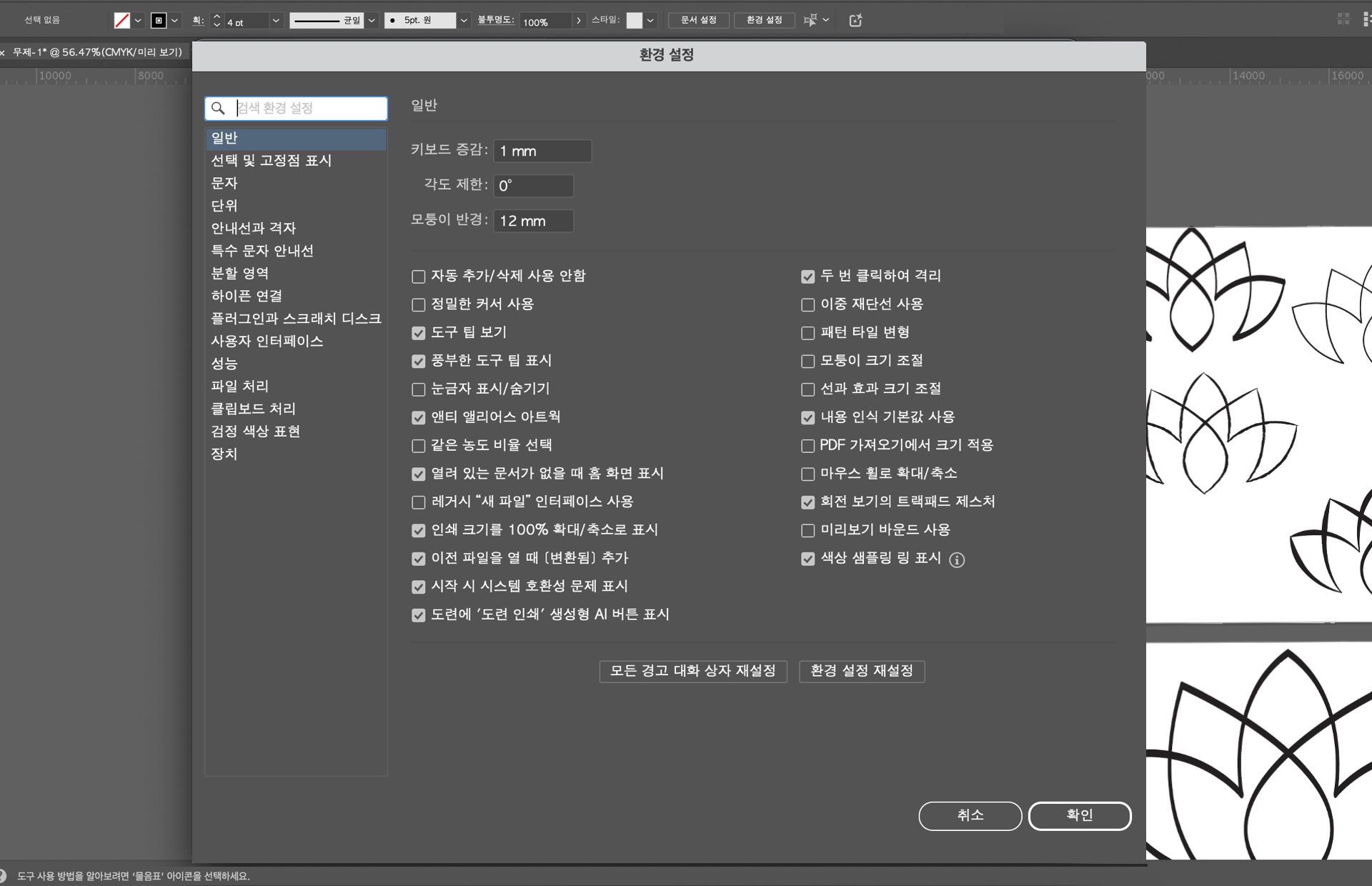Screen dimensions: 1372x886
Task: Enable the 정밀한 커서 사용 checkbox
Action: coord(419,305)
